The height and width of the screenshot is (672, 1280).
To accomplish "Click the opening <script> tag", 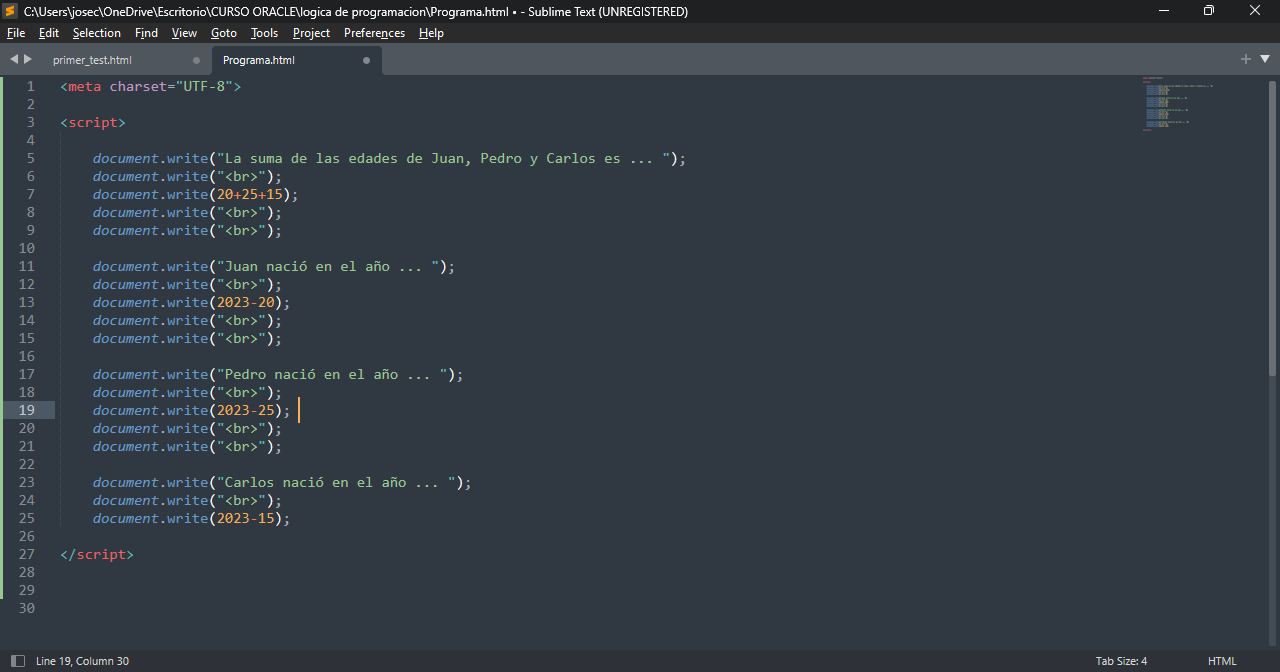I will 93,123.
